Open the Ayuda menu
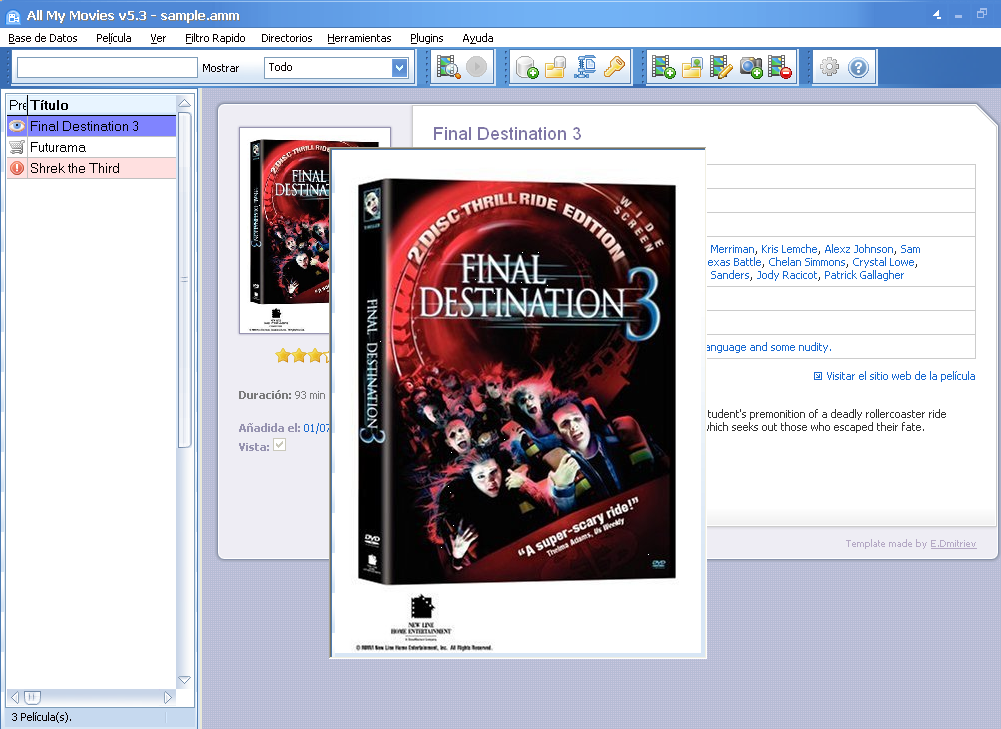 [x=478, y=38]
